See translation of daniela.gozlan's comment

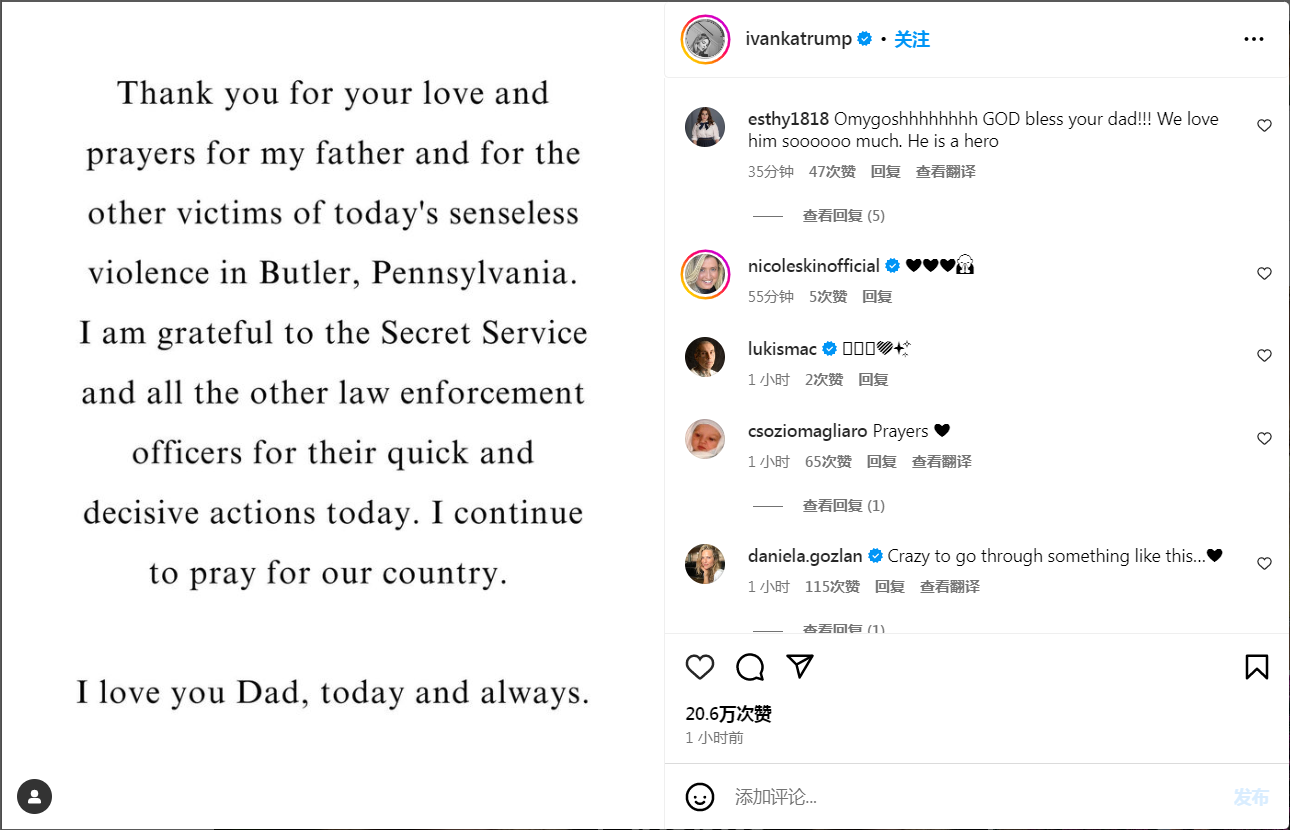pyautogui.click(x=950, y=587)
